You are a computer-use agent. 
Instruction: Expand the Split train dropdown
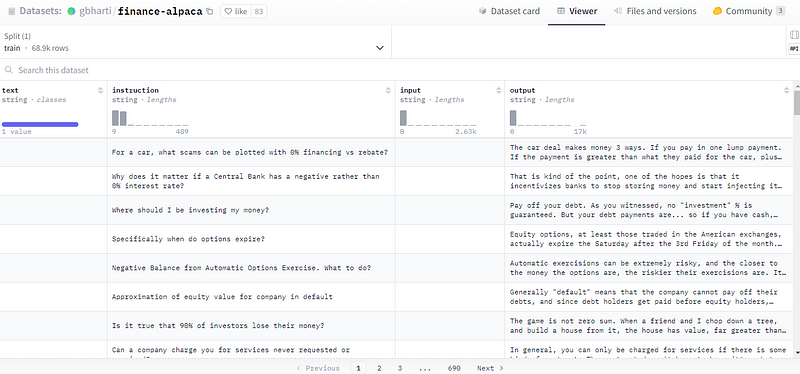tap(195, 42)
